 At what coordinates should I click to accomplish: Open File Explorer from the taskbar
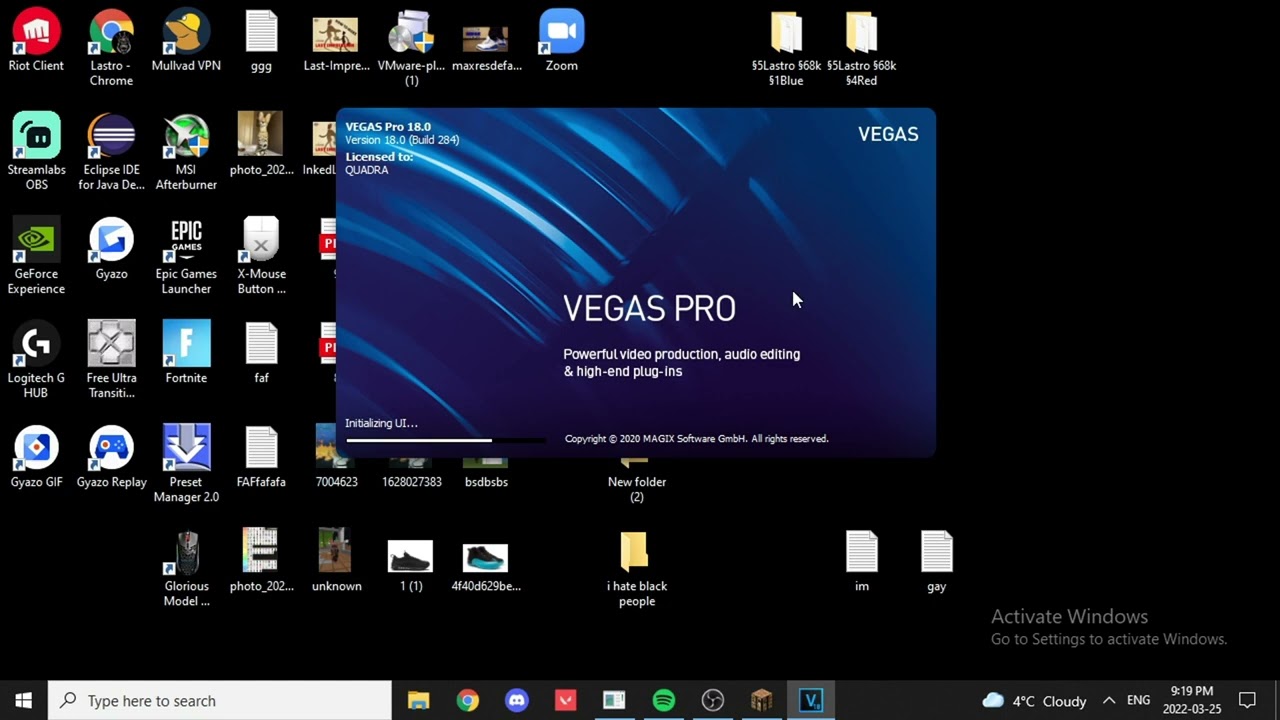(x=418, y=700)
